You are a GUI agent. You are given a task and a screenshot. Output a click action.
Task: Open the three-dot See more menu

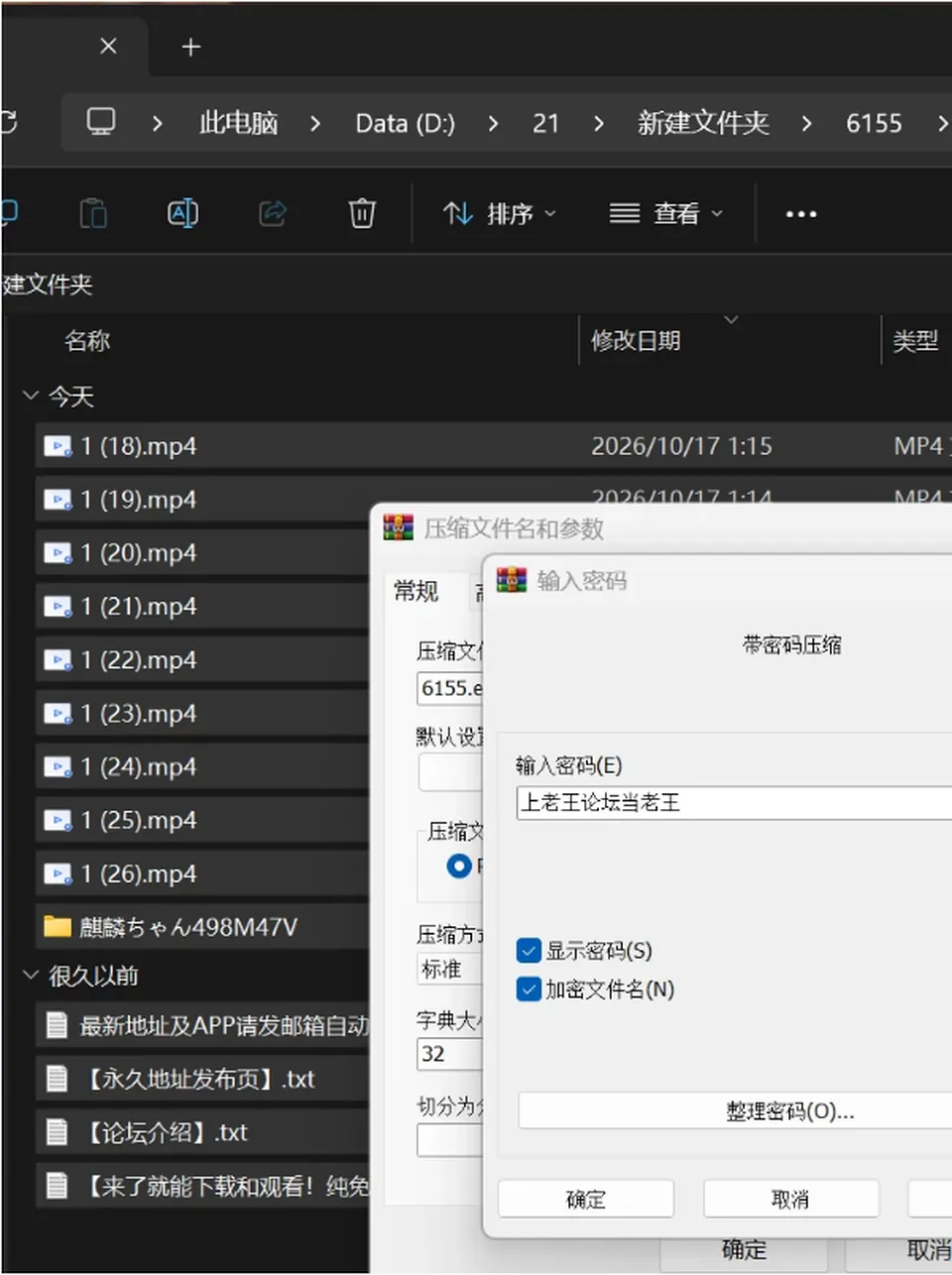(x=801, y=214)
